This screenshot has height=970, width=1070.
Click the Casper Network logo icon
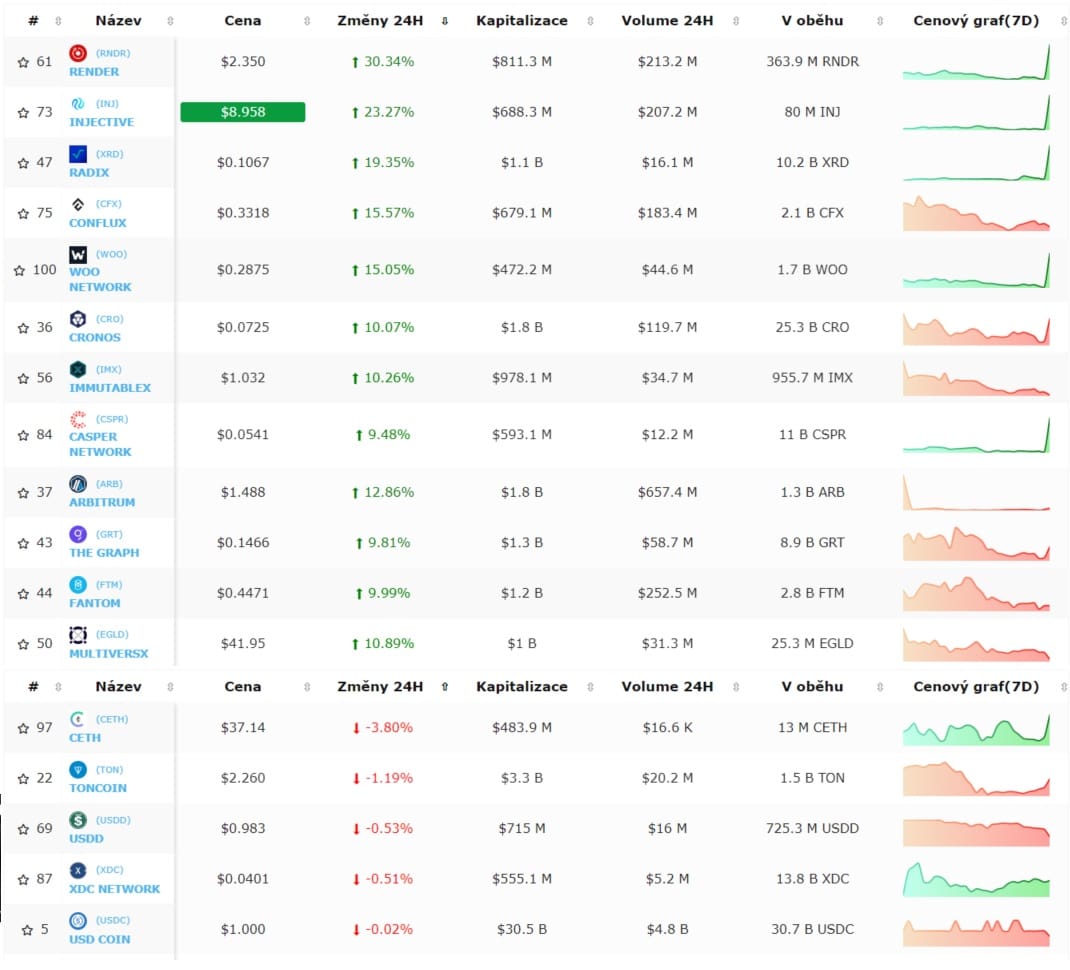click(x=78, y=418)
